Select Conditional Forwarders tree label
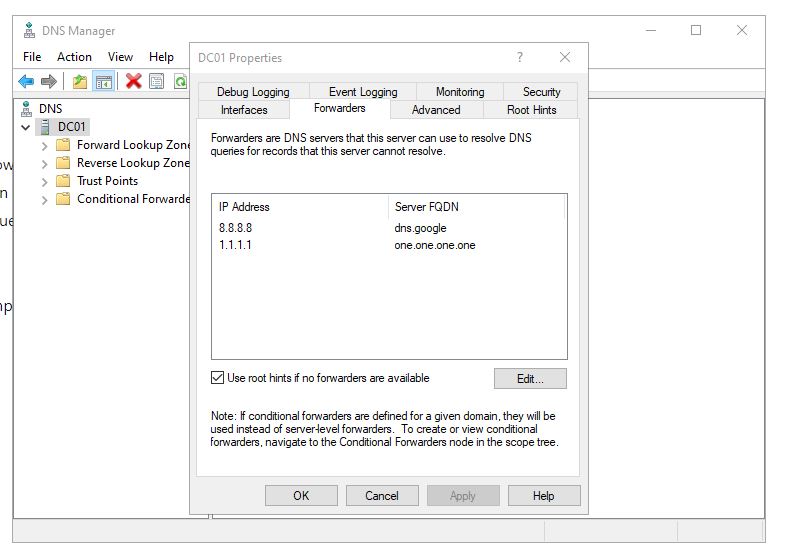The image size is (809, 553). pos(133,199)
